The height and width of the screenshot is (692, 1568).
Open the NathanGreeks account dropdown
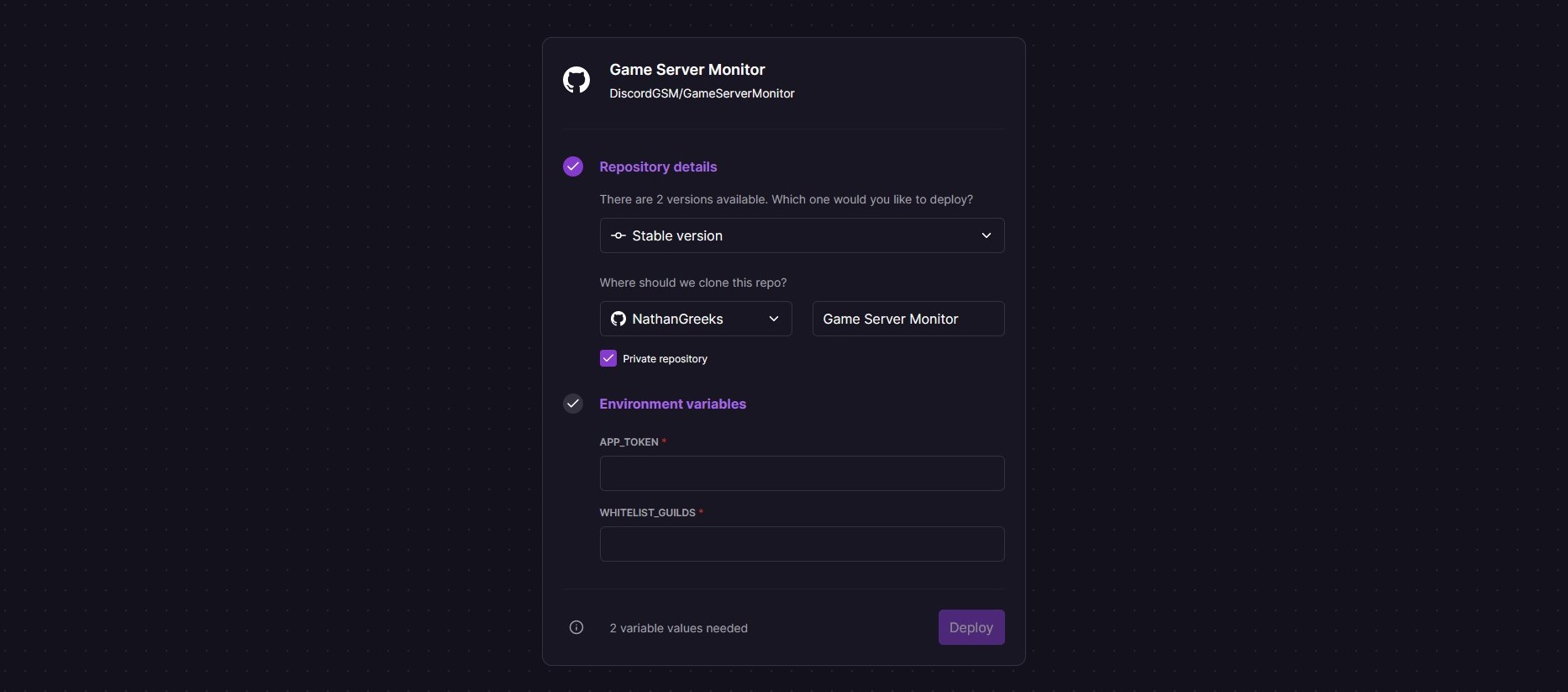[x=695, y=319]
